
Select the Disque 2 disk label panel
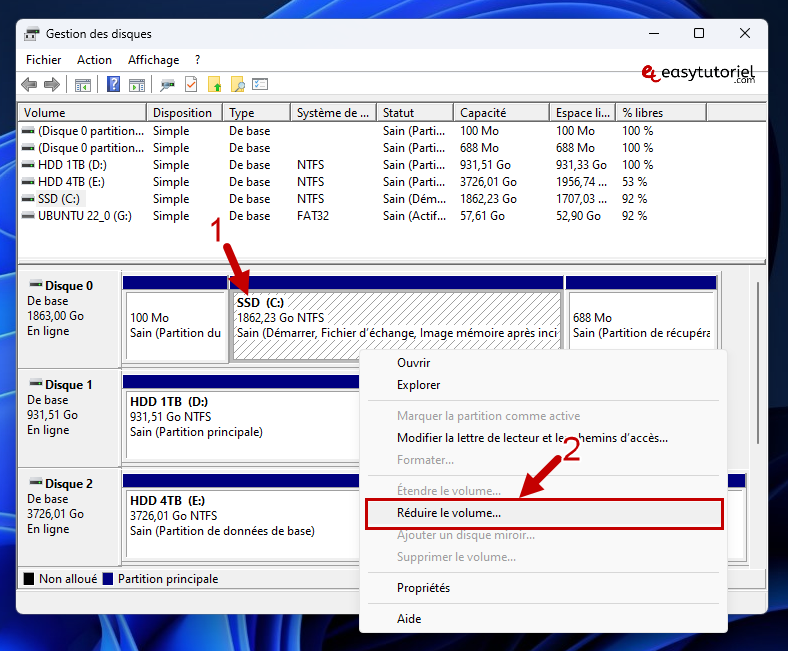tap(69, 517)
